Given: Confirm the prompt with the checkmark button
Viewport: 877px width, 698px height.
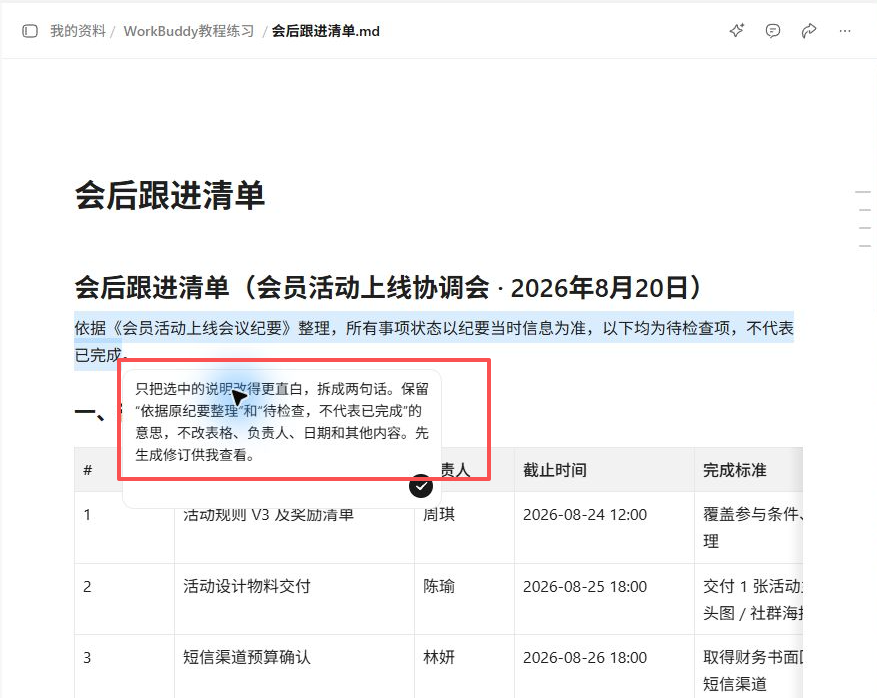Looking at the screenshot, I should (x=421, y=486).
